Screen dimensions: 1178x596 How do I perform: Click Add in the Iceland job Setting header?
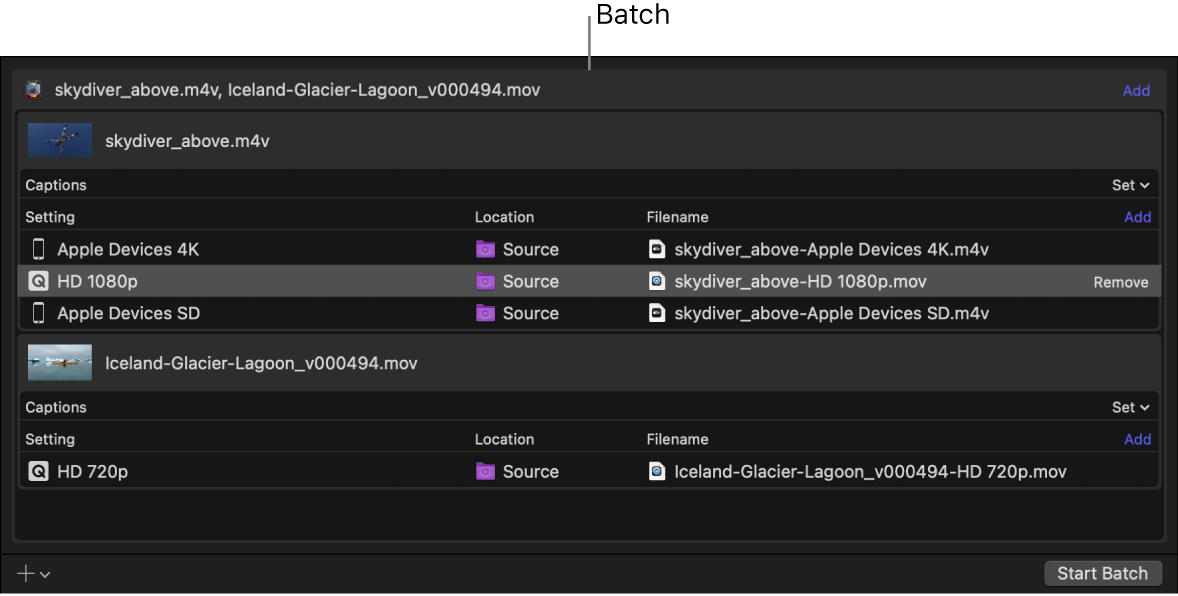pos(1138,439)
